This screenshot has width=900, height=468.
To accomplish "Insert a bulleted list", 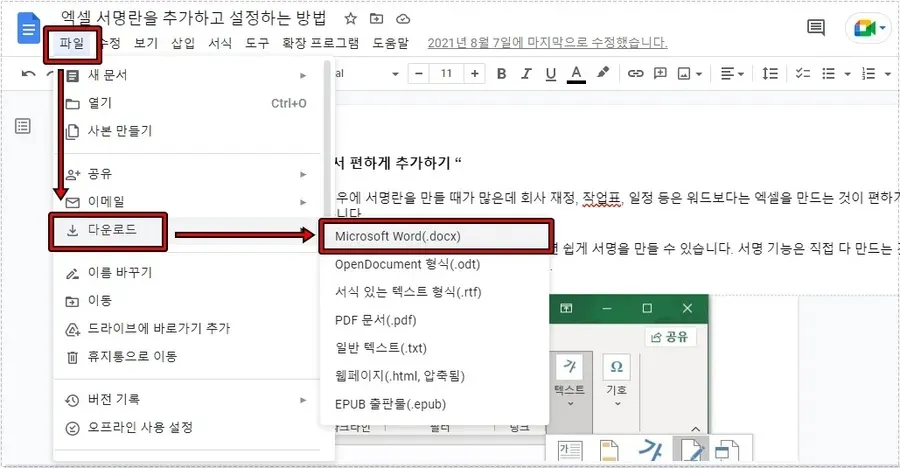I will (828, 74).
